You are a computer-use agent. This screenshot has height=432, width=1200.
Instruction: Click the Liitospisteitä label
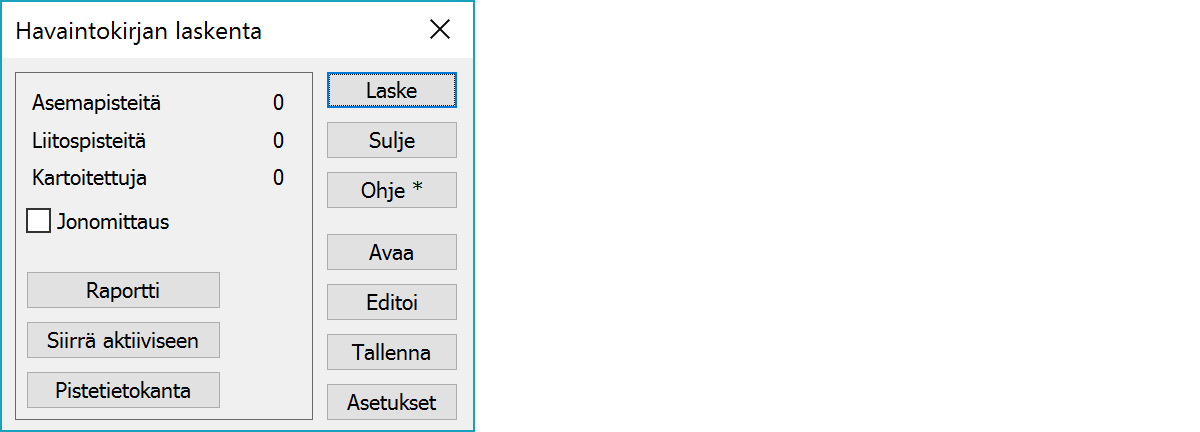(89, 141)
